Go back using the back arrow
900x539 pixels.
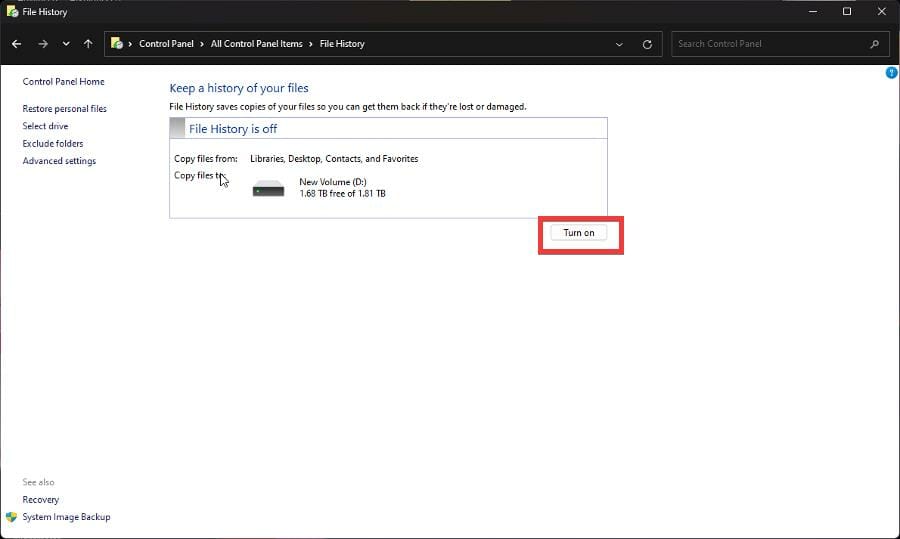point(17,44)
